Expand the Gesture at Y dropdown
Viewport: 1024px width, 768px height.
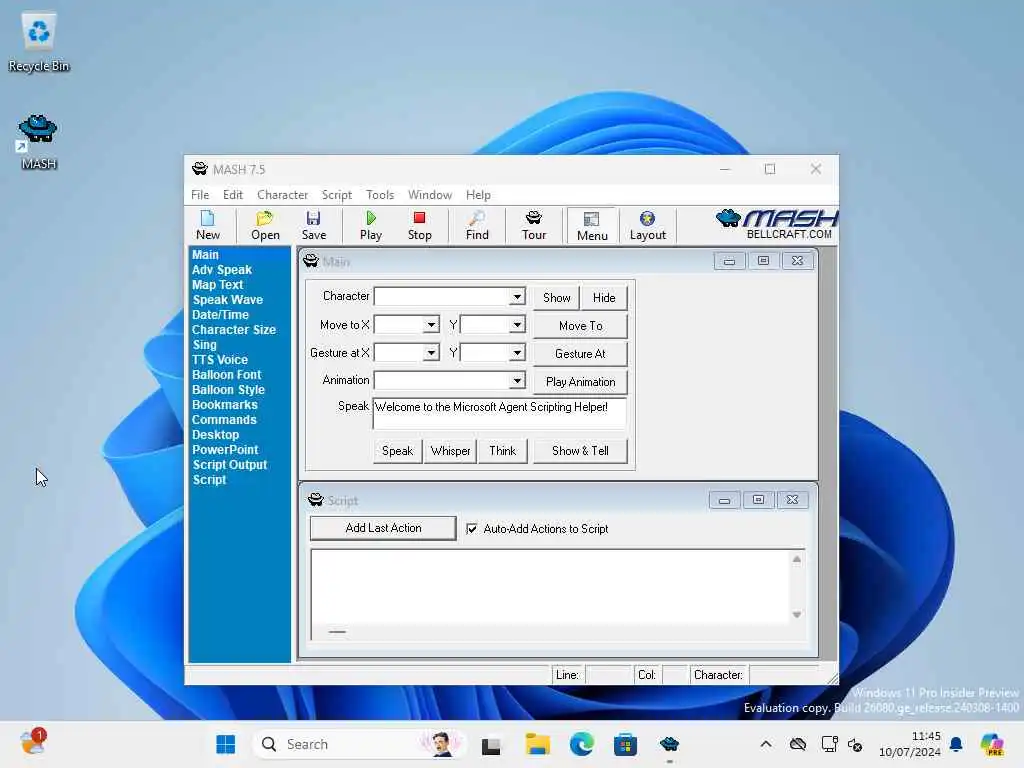pos(517,353)
